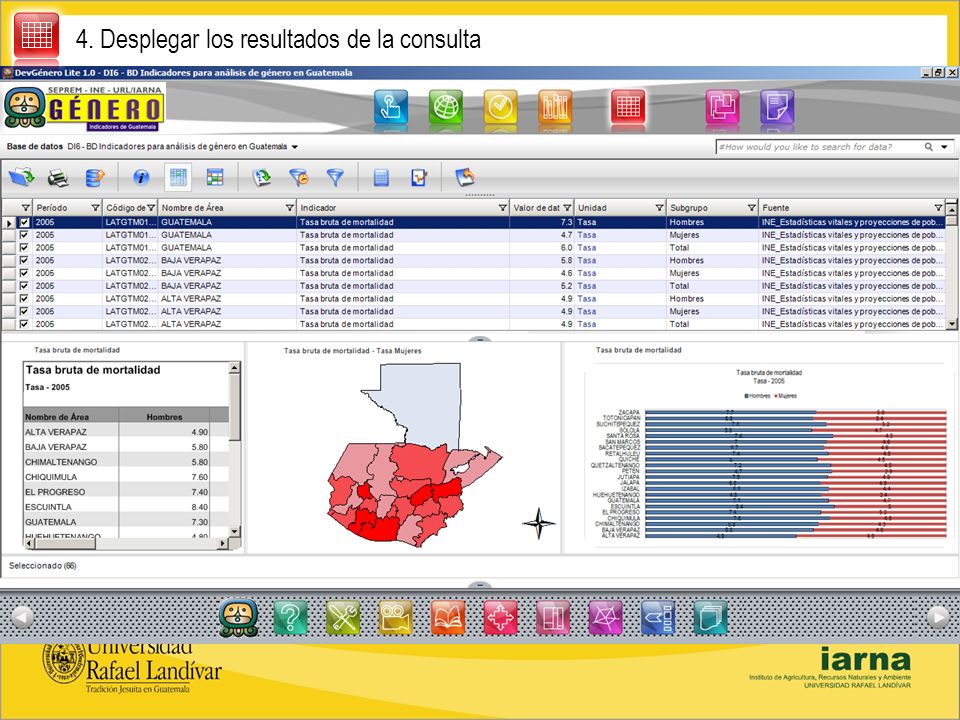
Task: Uncheck the GUATEMALA Mujeres row checkbox
Action: 24,235
